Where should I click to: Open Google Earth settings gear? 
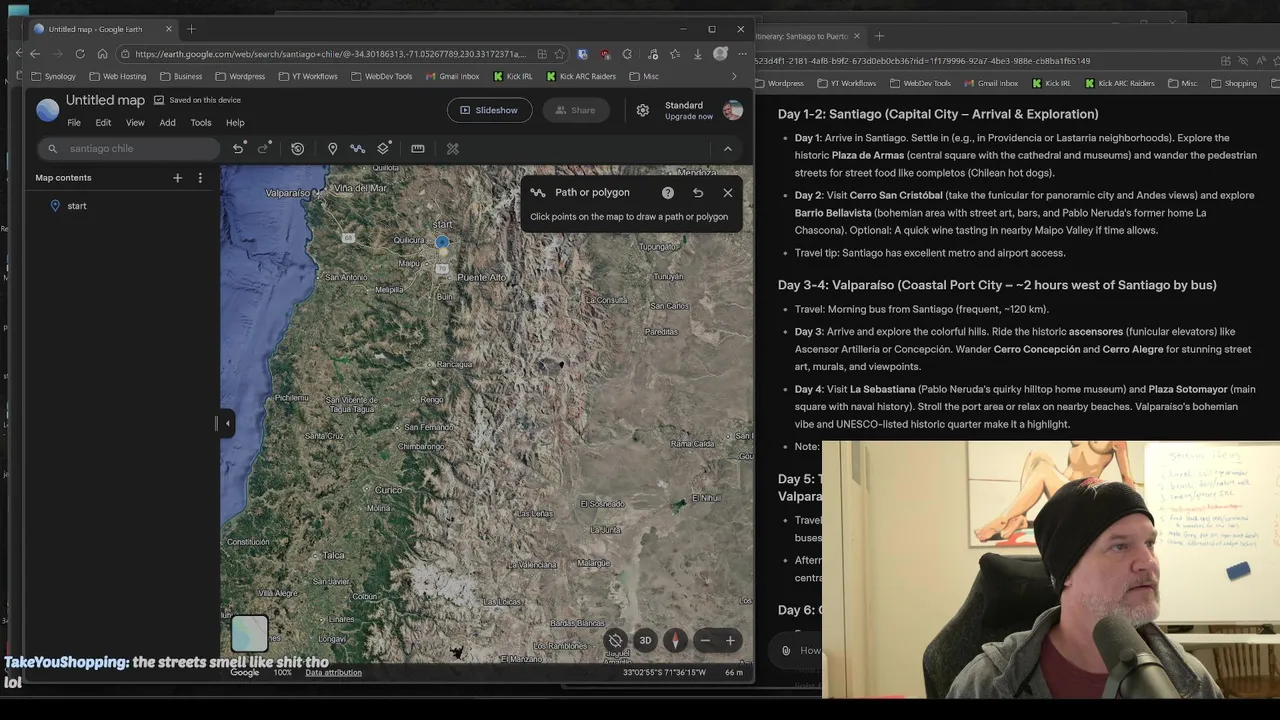click(643, 110)
